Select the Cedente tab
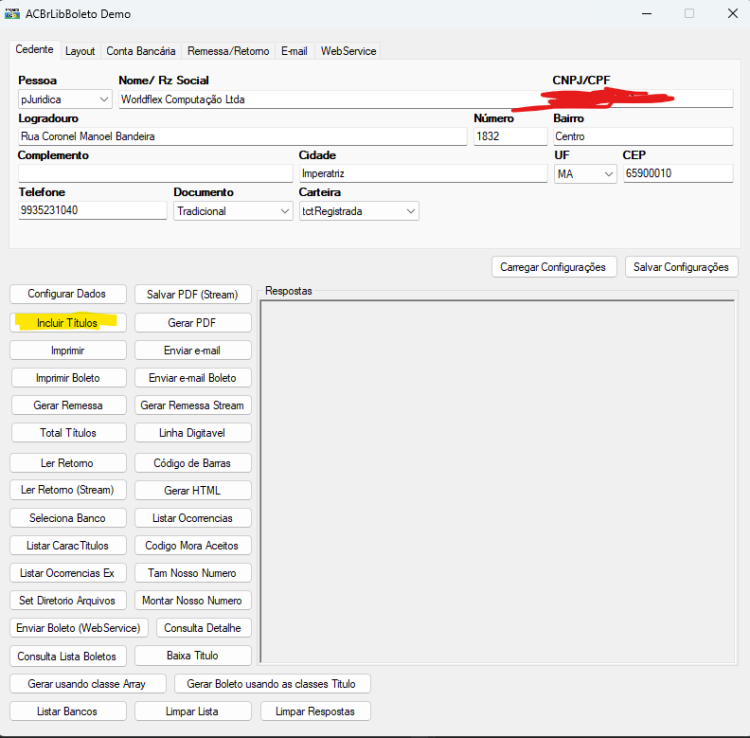The height and width of the screenshot is (738, 750). [34, 50]
